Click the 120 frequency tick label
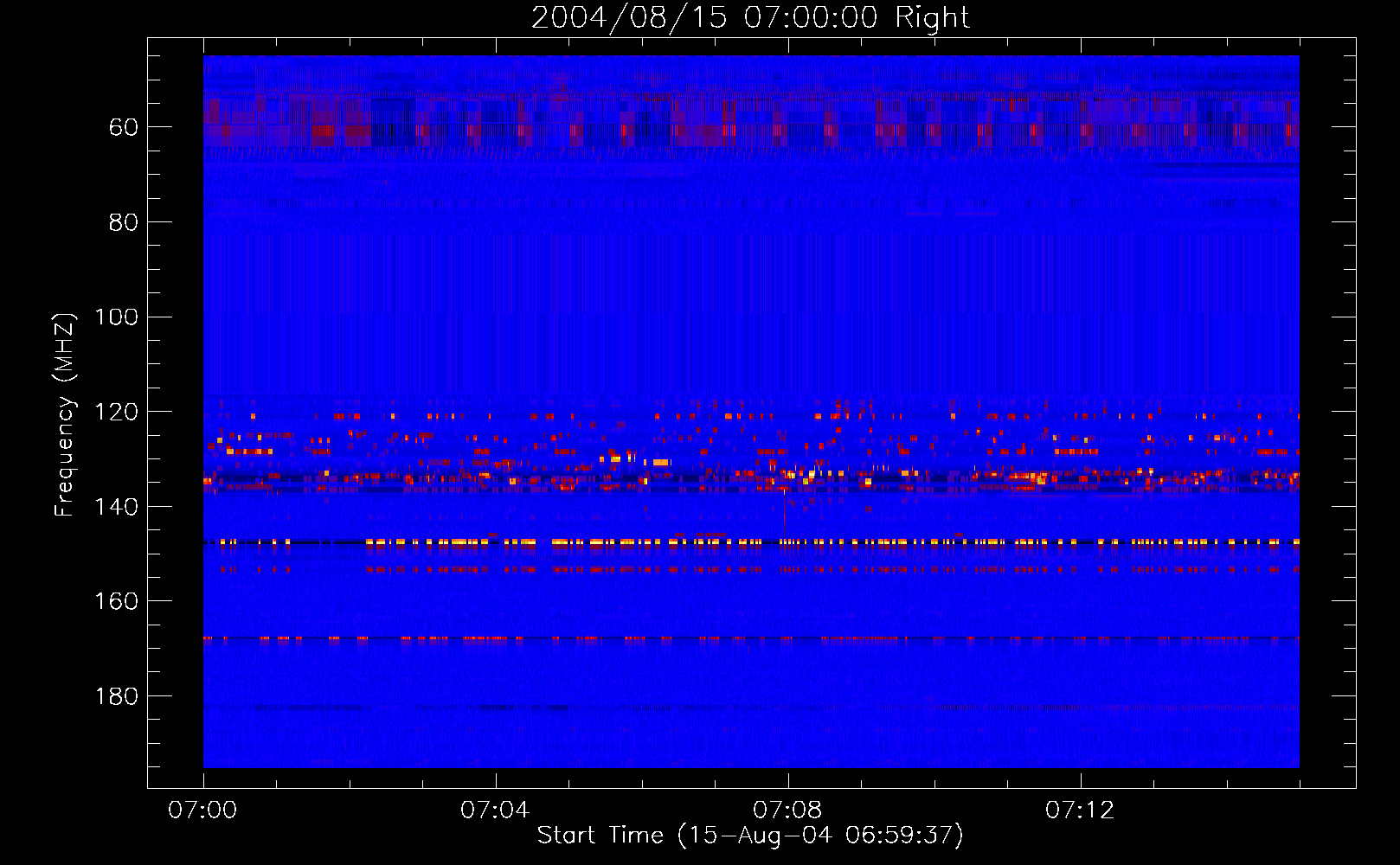Image resolution: width=1400 pixels, height=865 pixels. tap(116, 412)
